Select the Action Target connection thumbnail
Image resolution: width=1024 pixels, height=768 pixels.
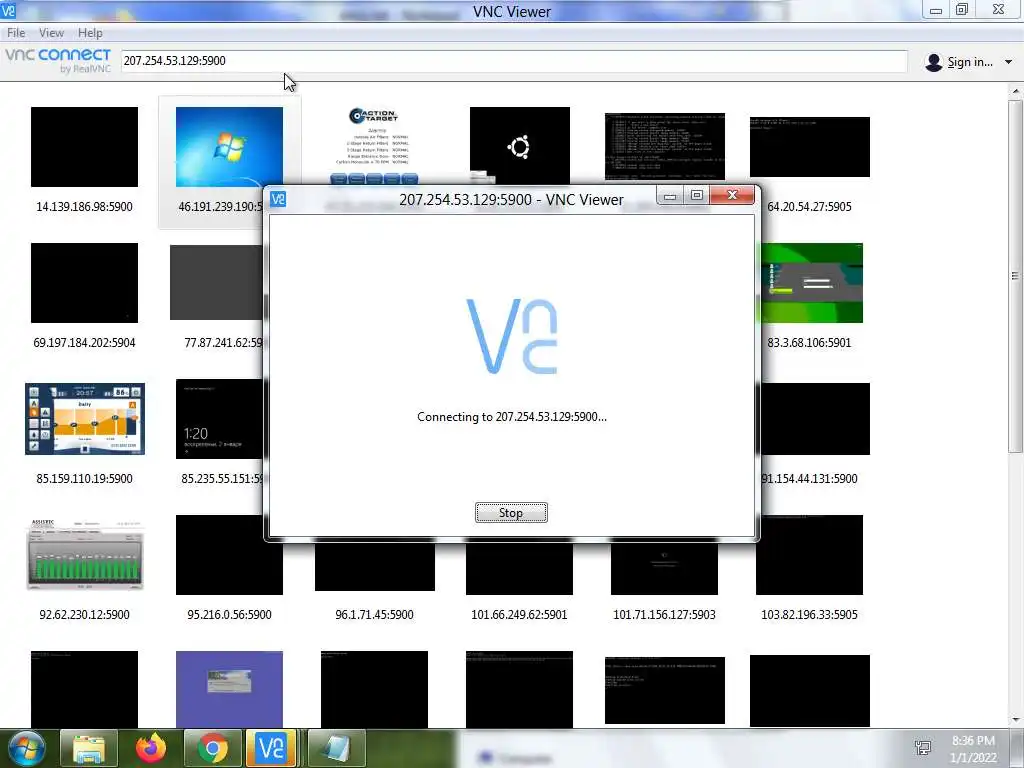374,145
